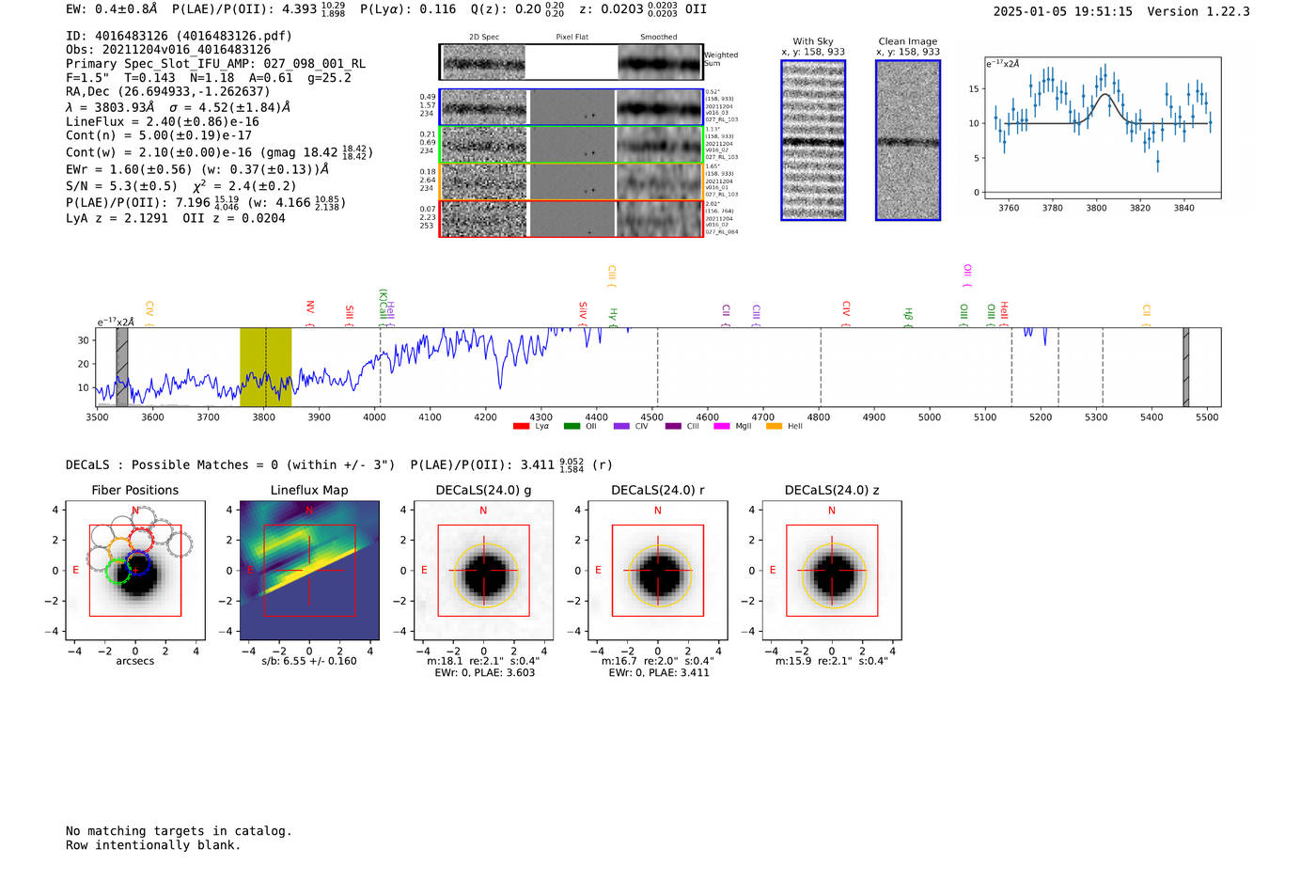Screen dimensions: 1316x896
Task: Click the Pixel Flat column header
Action: 572,37
